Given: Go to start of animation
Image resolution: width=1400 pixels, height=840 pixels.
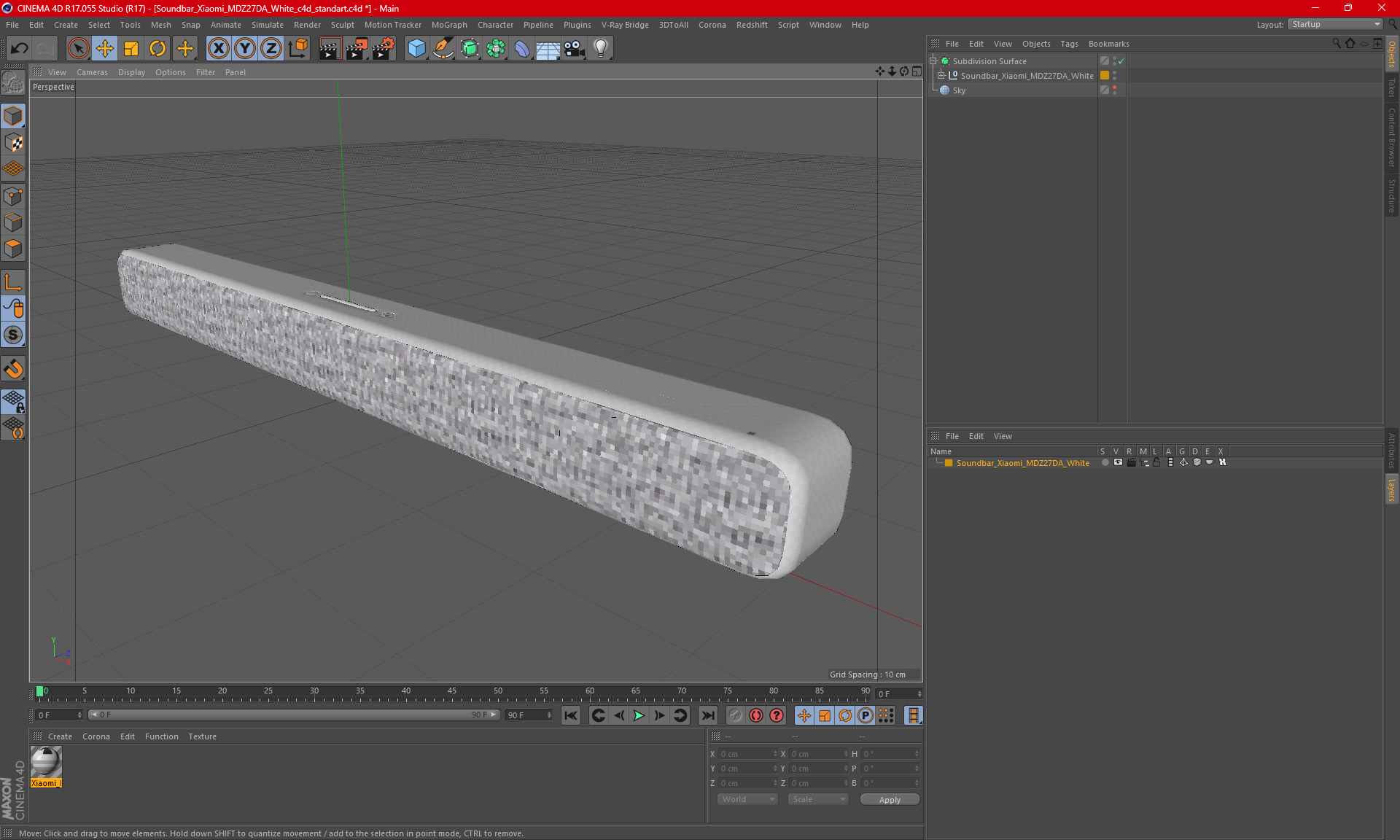Looking at the screenshot, I should [571, 715].
